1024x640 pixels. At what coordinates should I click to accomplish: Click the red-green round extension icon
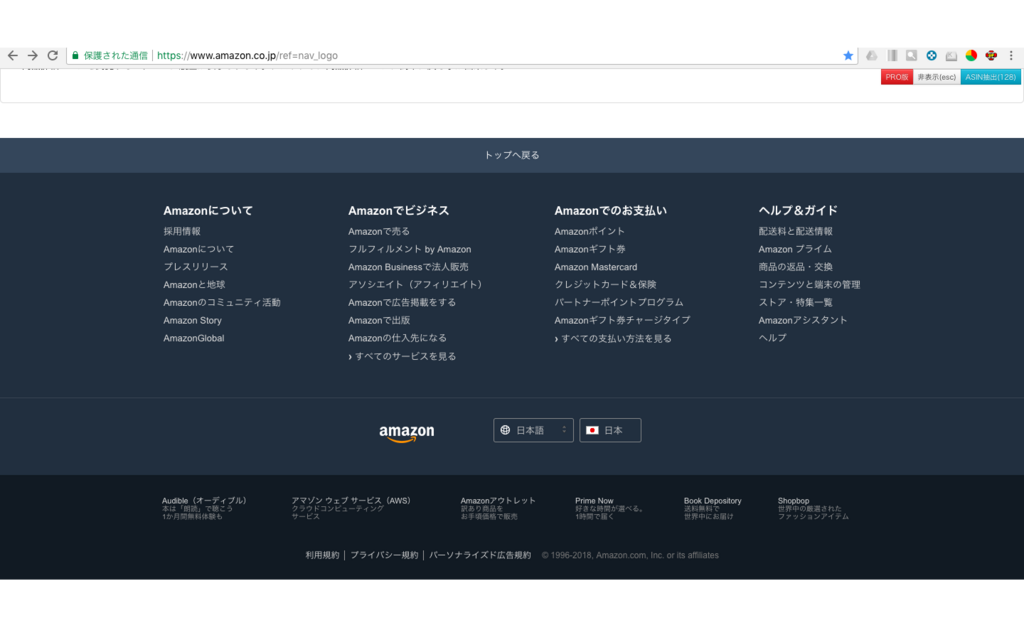point(971,56)
